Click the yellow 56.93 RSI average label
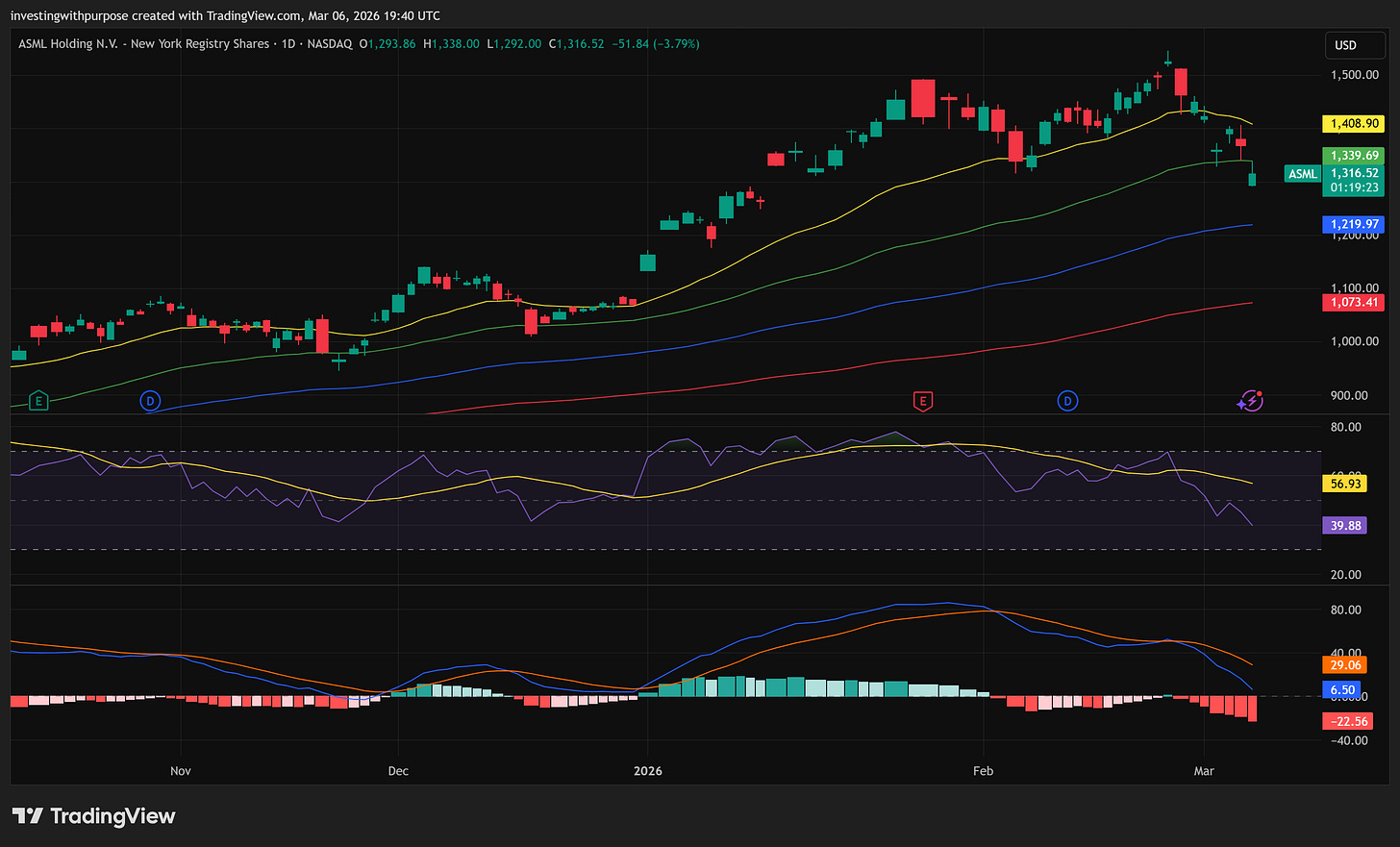Screen dimensions: 1400x847 click(1345, 484)
